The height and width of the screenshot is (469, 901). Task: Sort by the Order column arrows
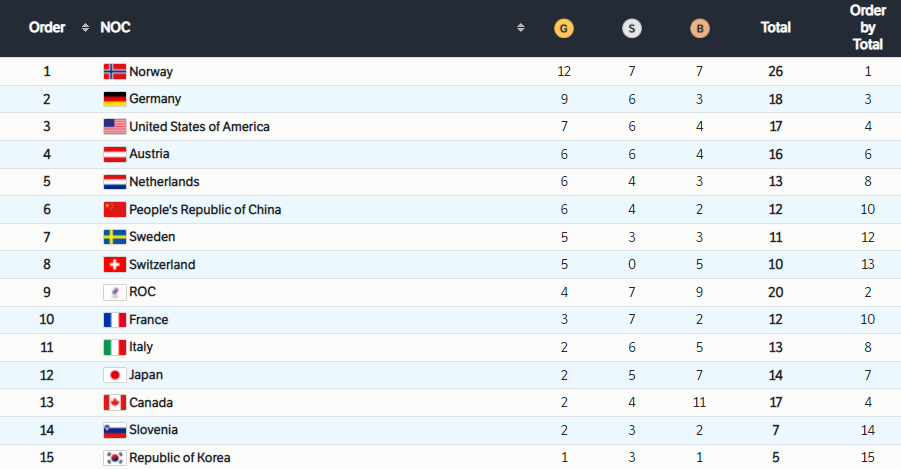tap(85, 28)
